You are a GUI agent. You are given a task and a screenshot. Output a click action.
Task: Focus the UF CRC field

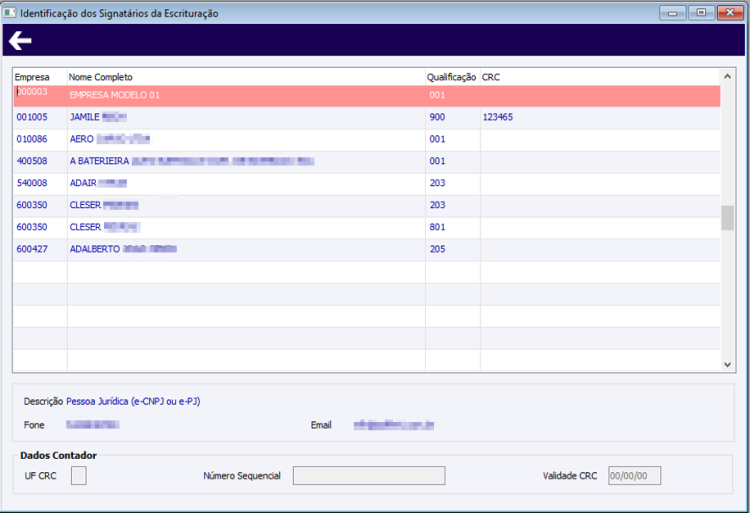[78, 476]
